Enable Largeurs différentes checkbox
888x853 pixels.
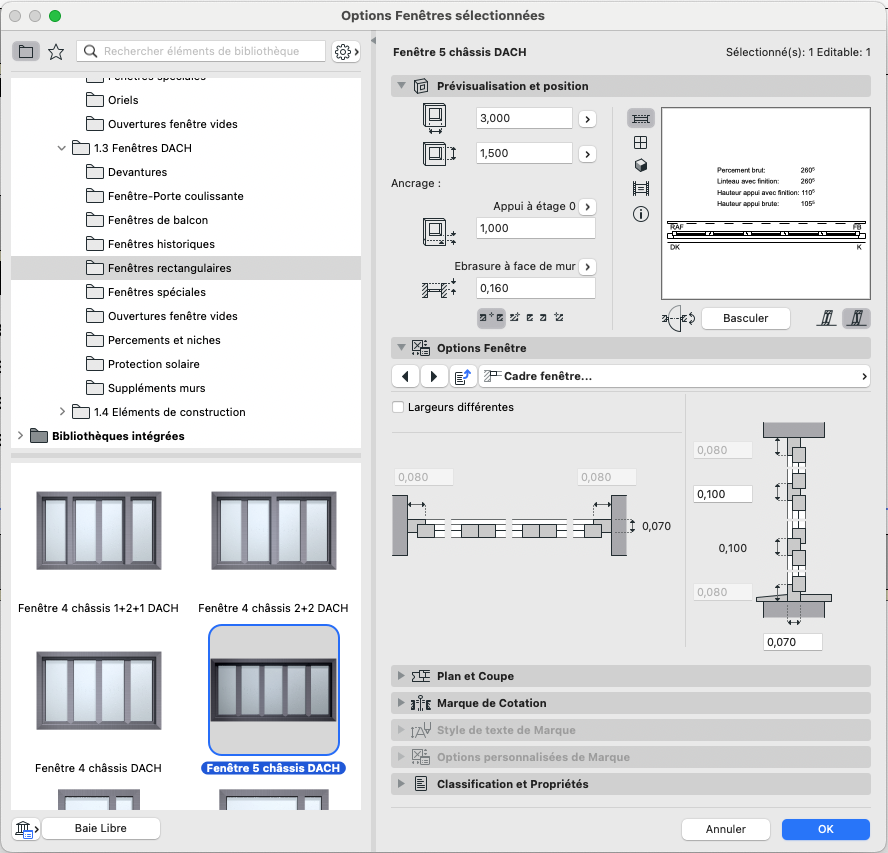pyautogui.click(x=398, y=407)
